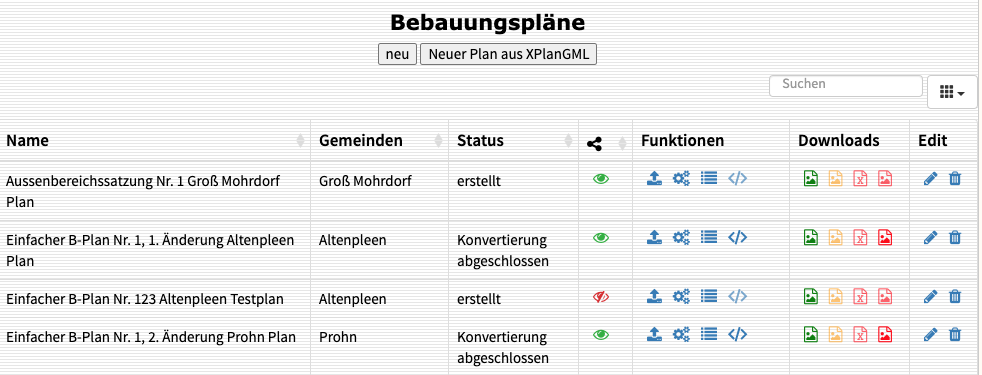
Task: Click list icon in Prohn Plan row
Action: (x=709, y=334)
